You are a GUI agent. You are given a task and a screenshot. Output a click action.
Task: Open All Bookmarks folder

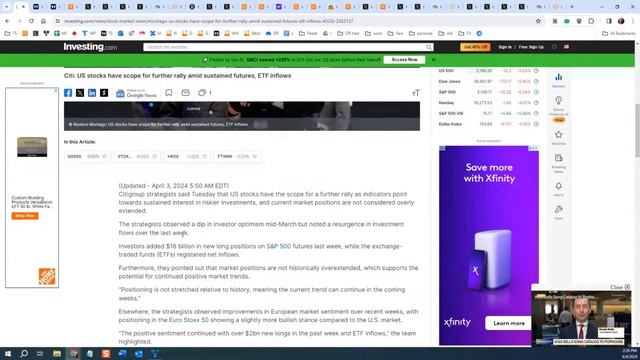point(619,33)
